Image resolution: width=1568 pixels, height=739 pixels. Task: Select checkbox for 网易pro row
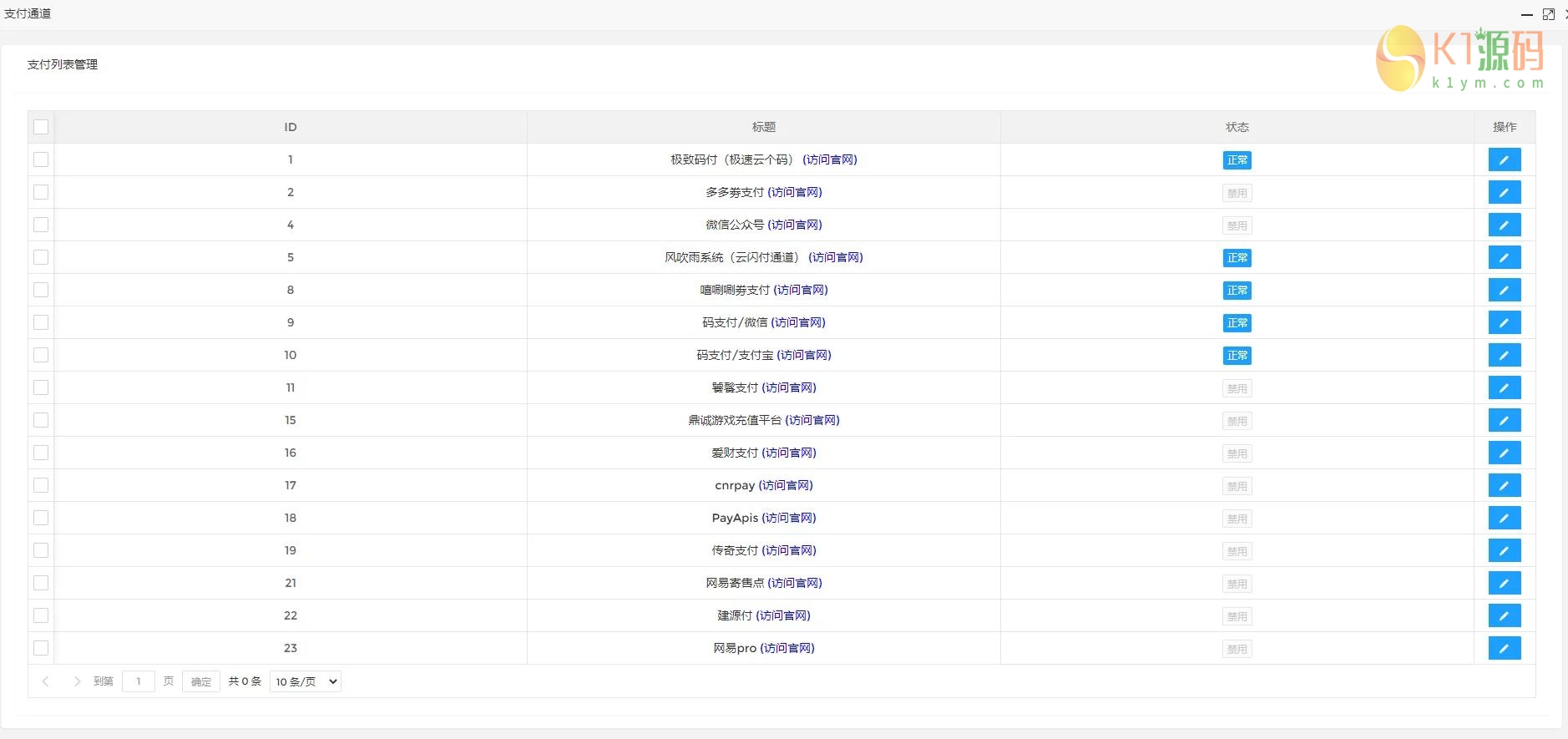click(41, 648)
